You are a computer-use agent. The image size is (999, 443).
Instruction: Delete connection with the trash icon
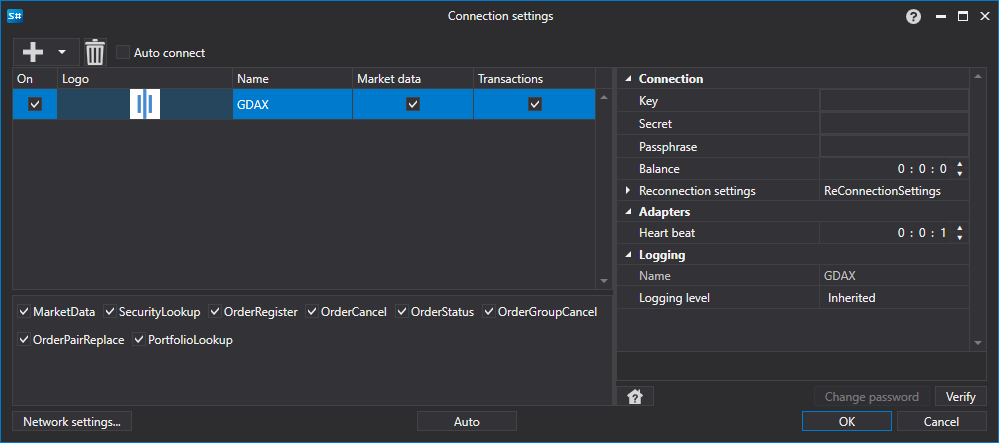(x=95, y=52)
